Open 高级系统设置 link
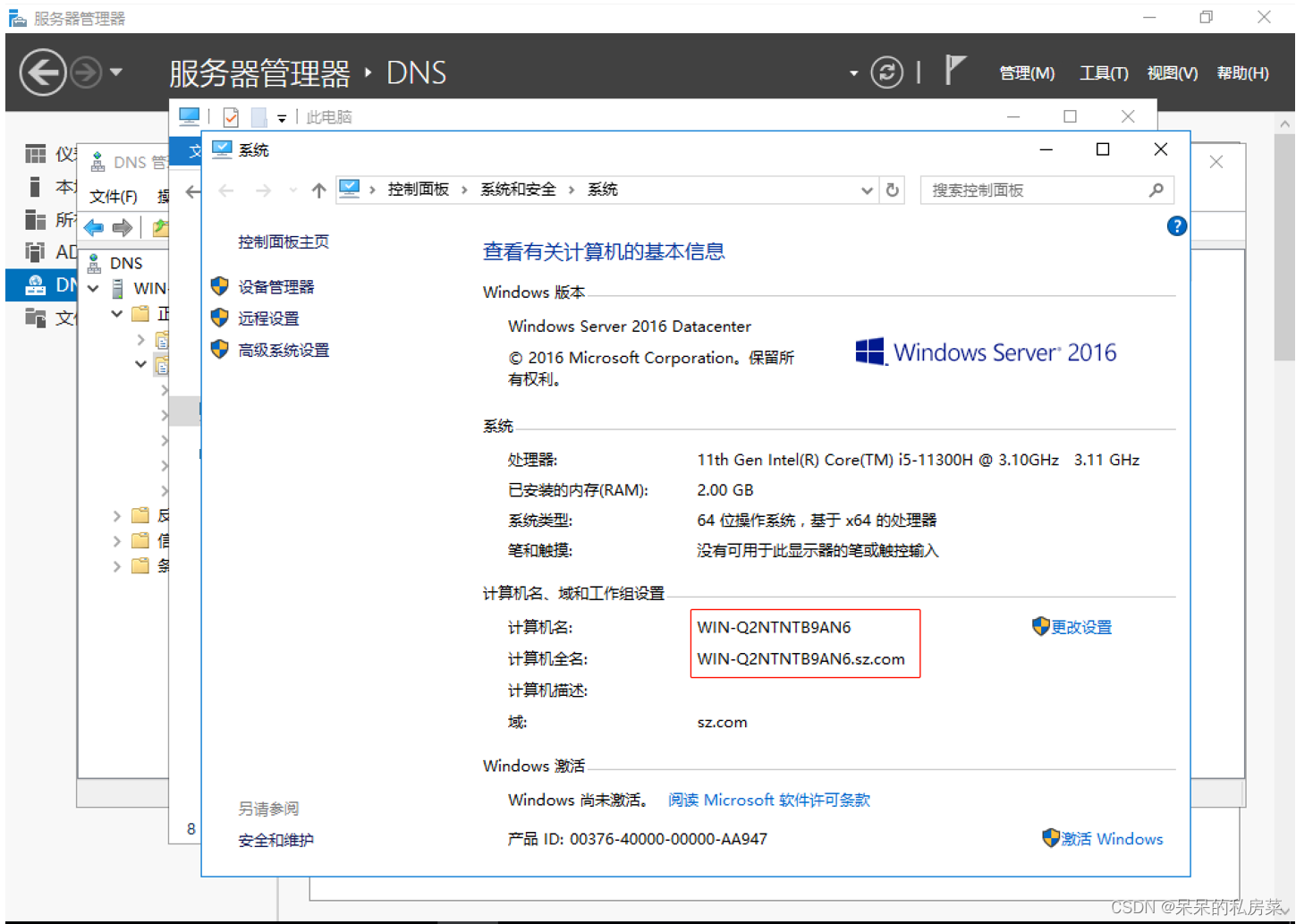The image size is (1296, 924). pyautogui.click(x=284, y=350)
